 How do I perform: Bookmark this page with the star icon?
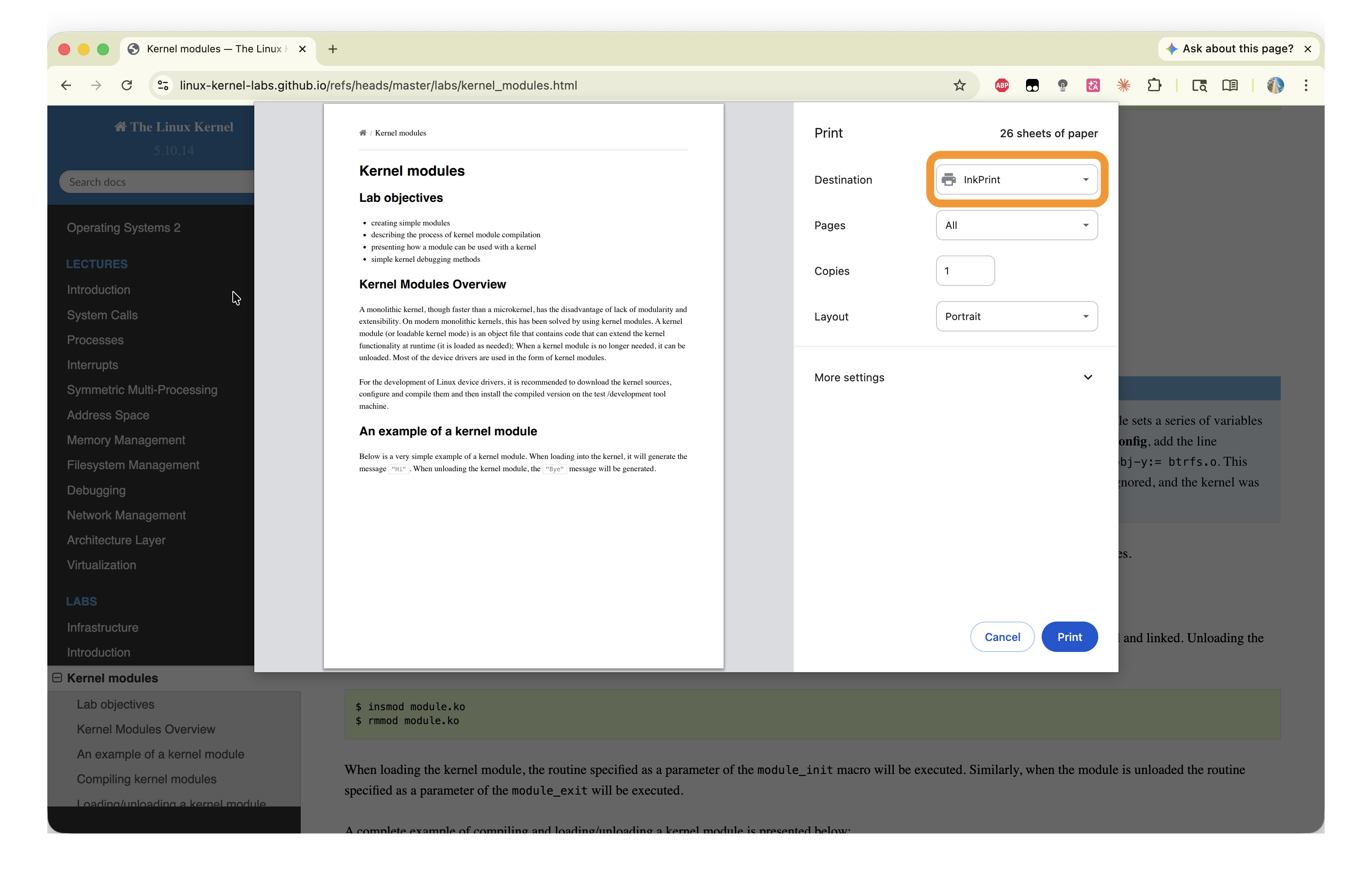click(x=959, y=85)
